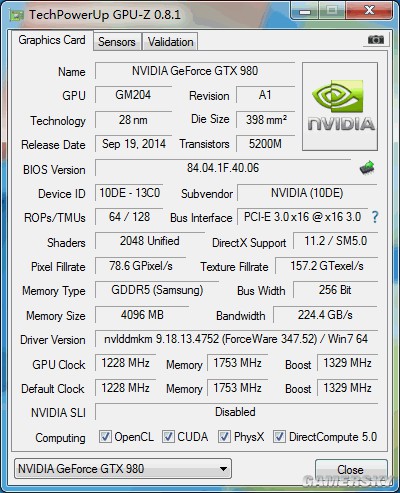The height and width of the screenshot is (493, 400).
Task: Minimize the GPU-Z window
Action: coord(305,11)
